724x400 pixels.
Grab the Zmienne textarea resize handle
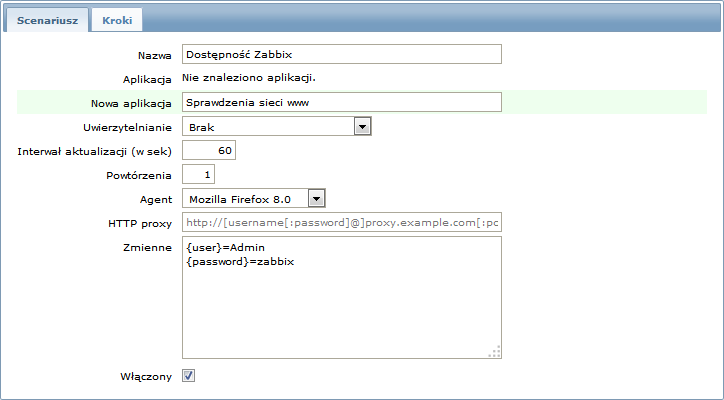tap(495, 352)
